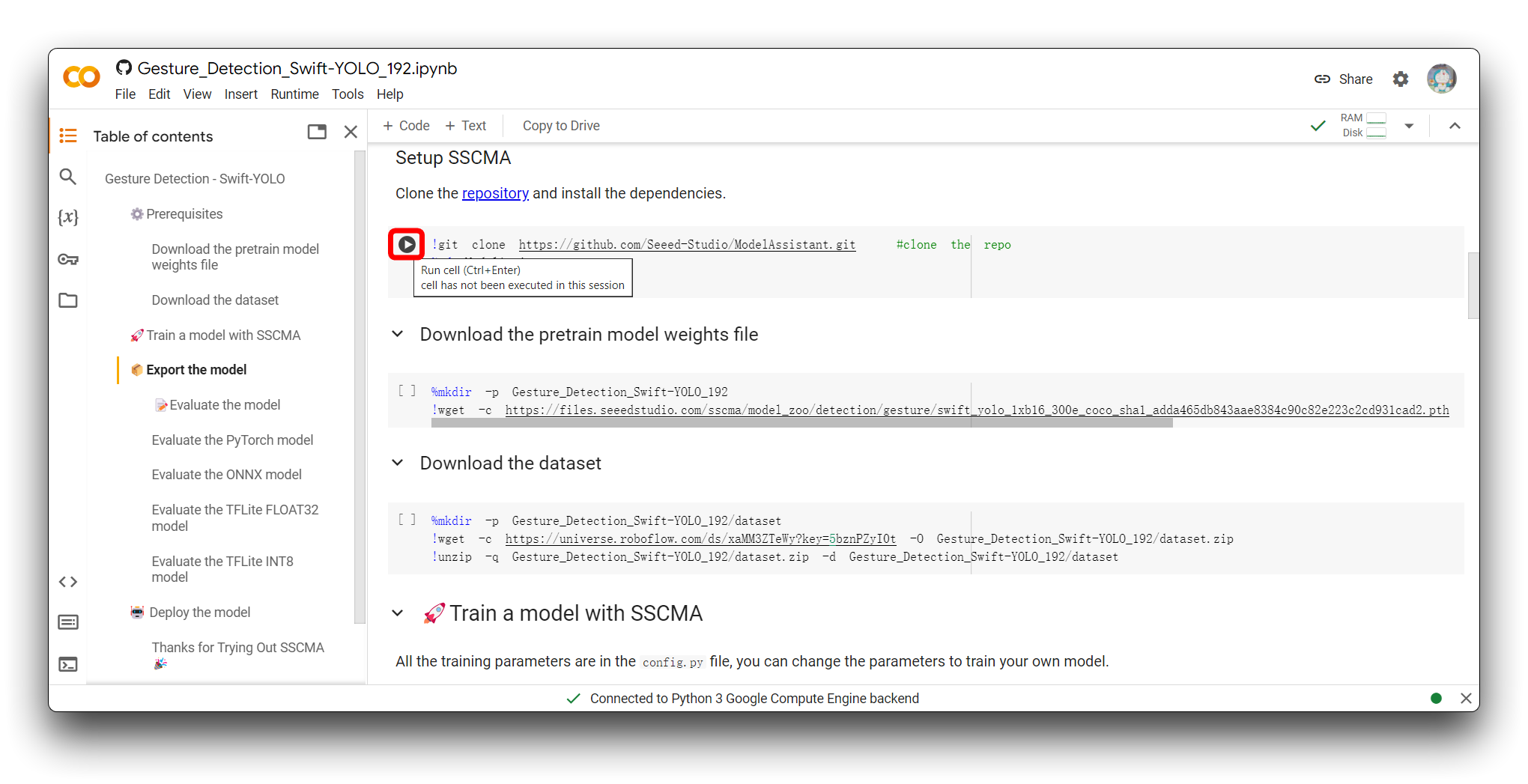Jump to Prerequisites in contents
The width and height of the screenshot is (1528, 784).
tap(176, 214)
